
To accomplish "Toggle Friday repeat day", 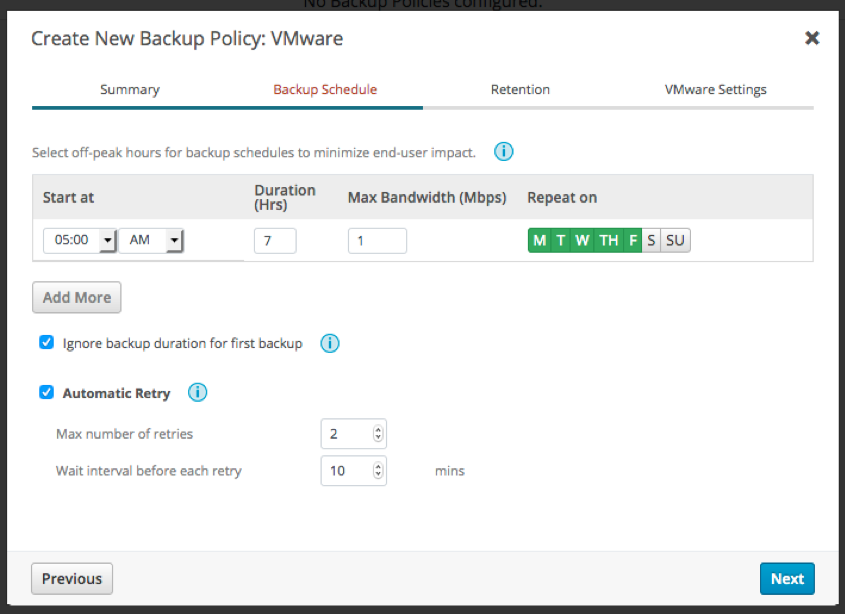I will 633,240.
